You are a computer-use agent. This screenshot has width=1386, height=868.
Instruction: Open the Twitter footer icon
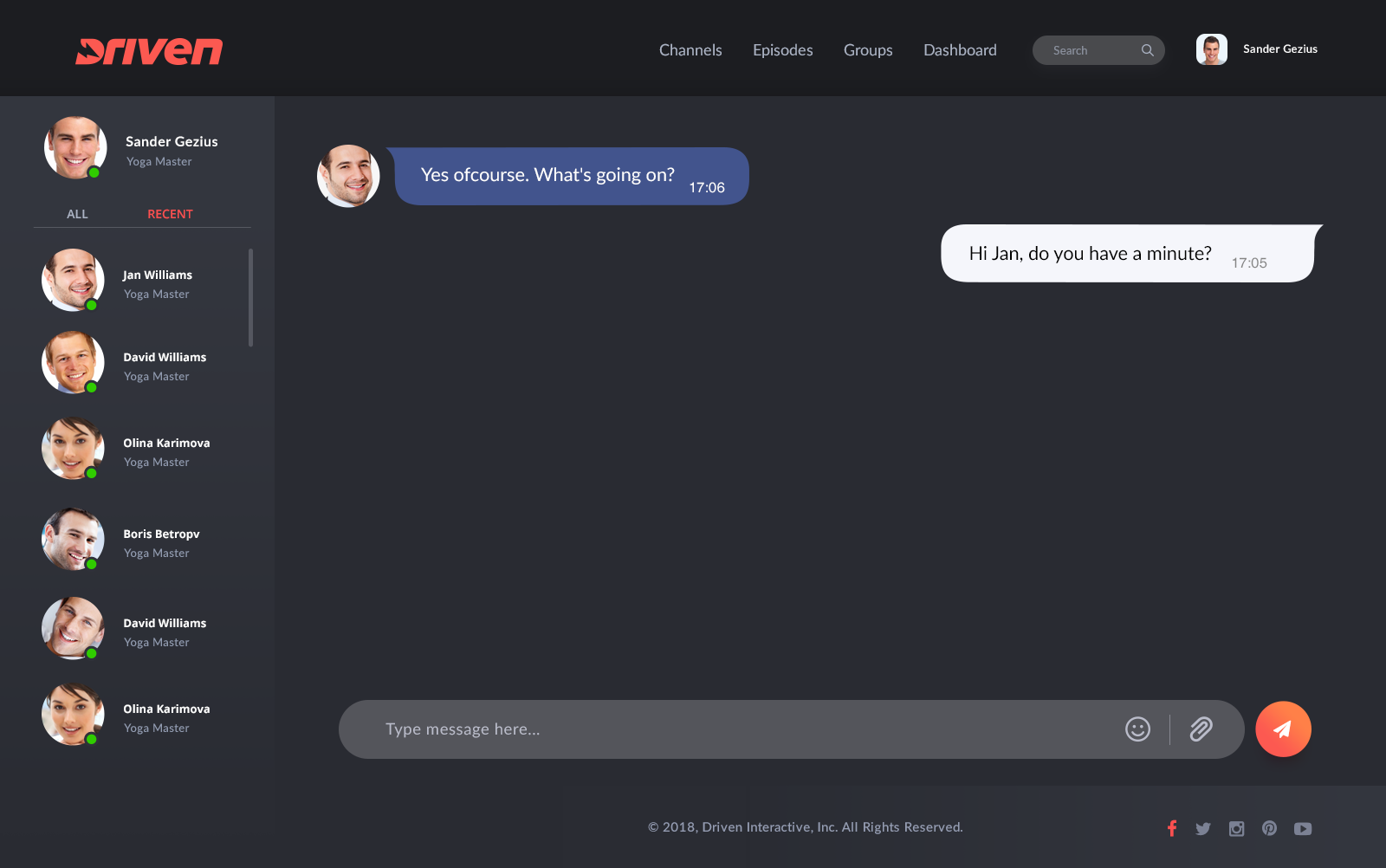tap(1203, 829)
